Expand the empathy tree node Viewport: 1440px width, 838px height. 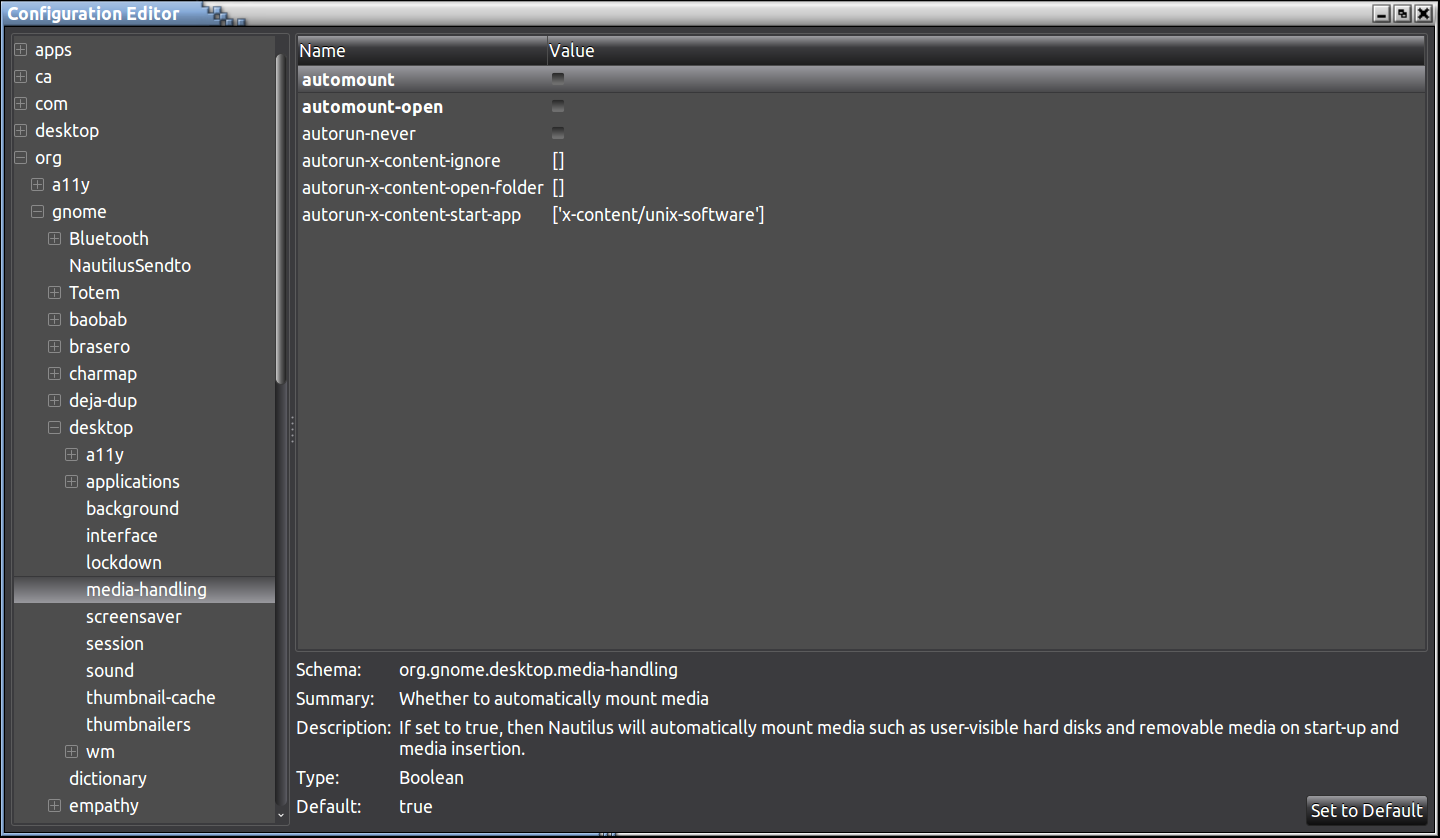54,805
